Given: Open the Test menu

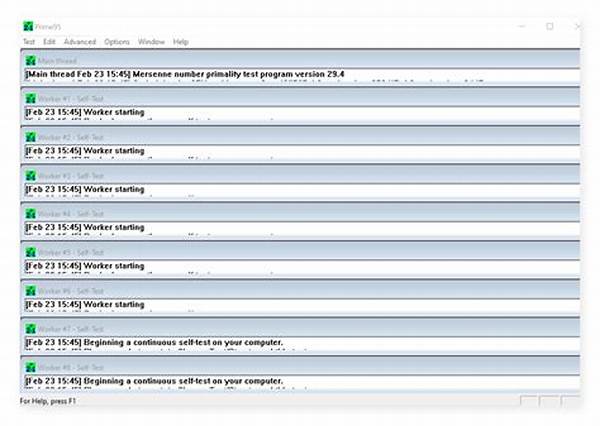Looking at the screenshot, I should click(x=29, y=42).
